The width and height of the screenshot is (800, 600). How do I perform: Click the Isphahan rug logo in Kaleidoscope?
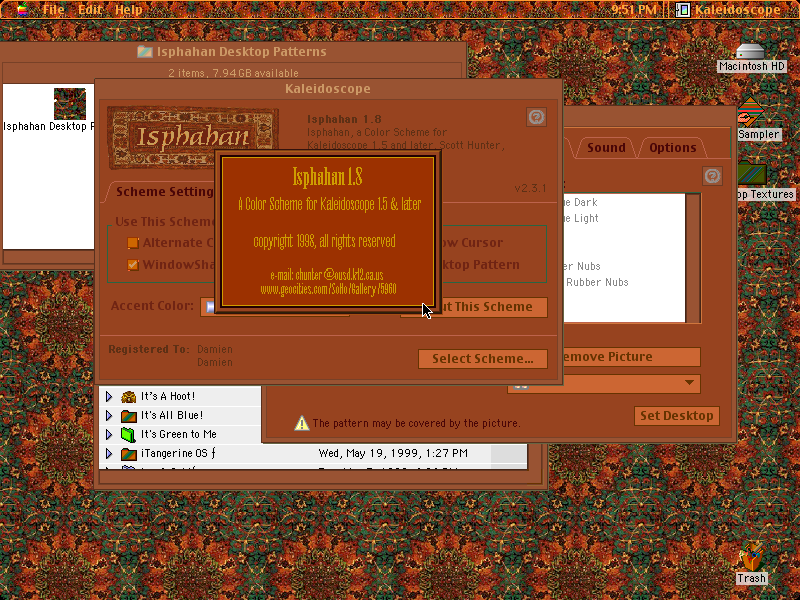click(x=193, y=137)
